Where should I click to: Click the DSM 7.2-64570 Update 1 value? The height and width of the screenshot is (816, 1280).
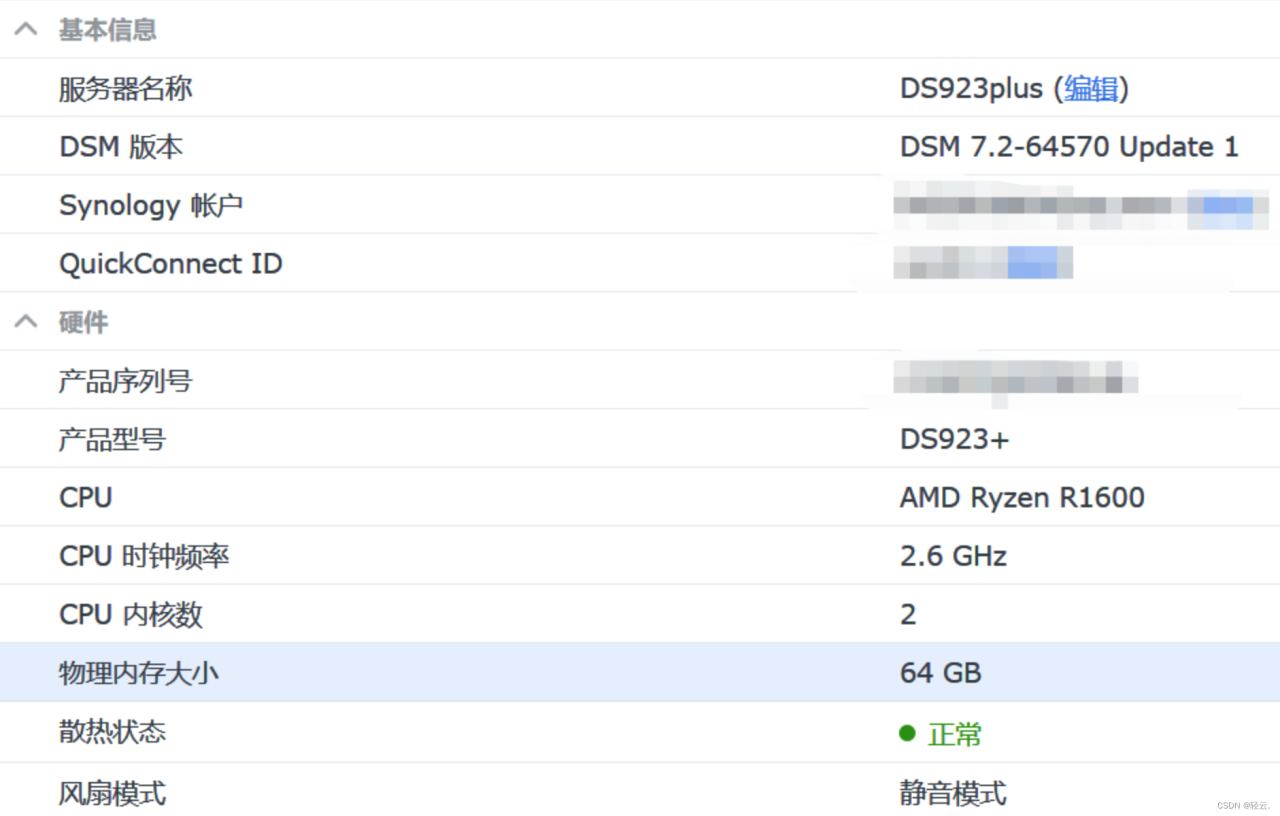pyautogui.click(x=1069, y=147)
